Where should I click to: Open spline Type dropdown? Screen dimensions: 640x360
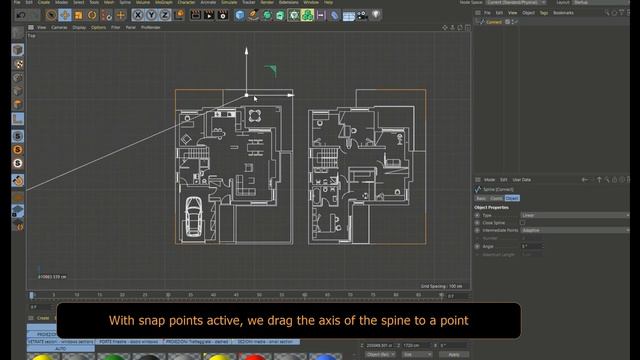pyautogui.click(x=575, y=215)
